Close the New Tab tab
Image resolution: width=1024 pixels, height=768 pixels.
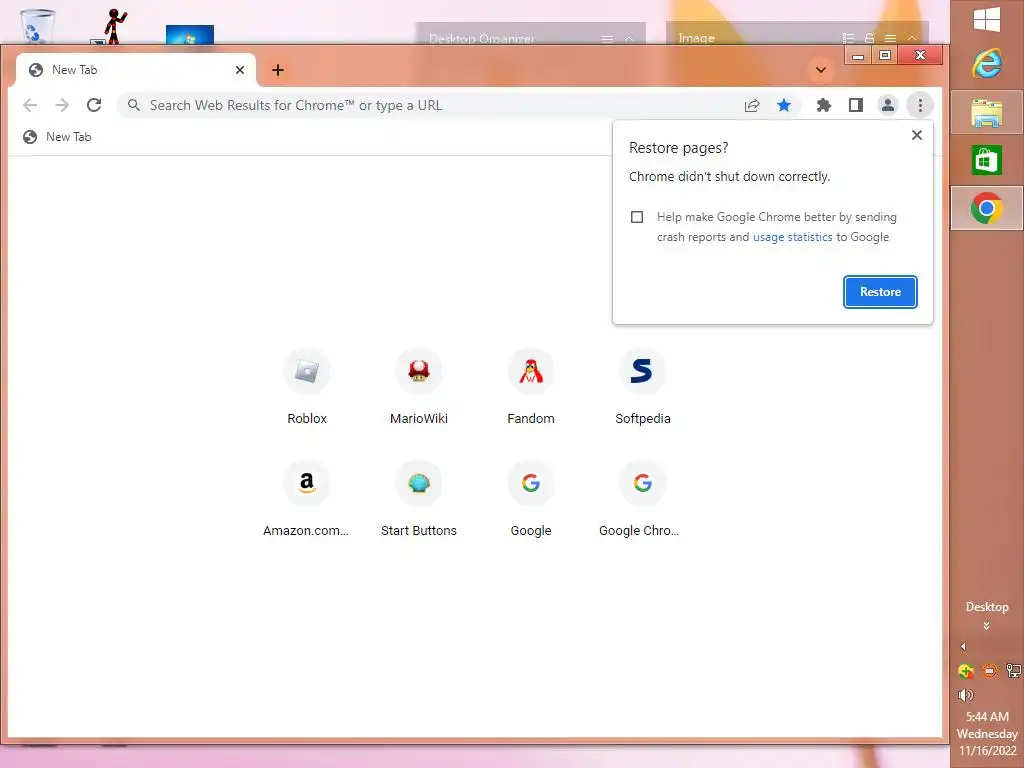pyautogui.click(x=240, y=70)
